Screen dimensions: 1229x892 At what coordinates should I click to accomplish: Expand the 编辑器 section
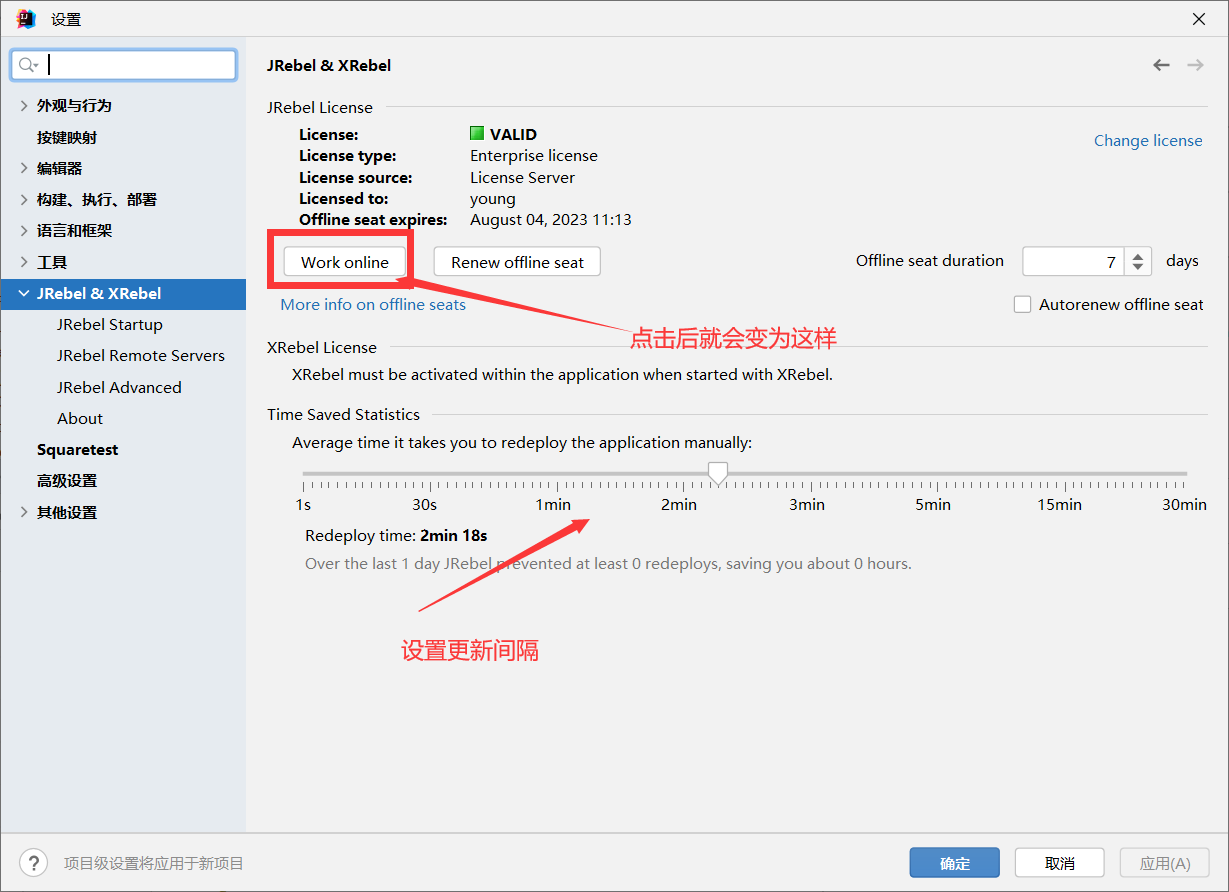point(24,168)
